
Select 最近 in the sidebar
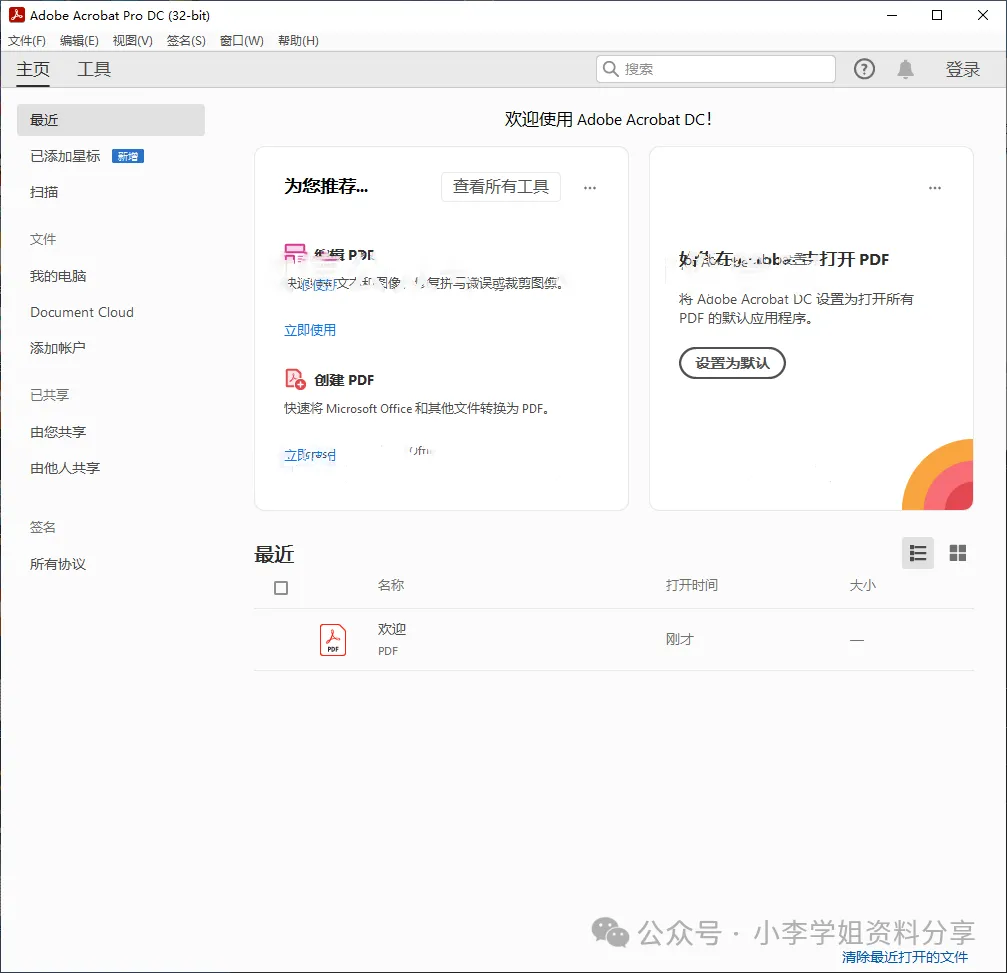point(110,120)
